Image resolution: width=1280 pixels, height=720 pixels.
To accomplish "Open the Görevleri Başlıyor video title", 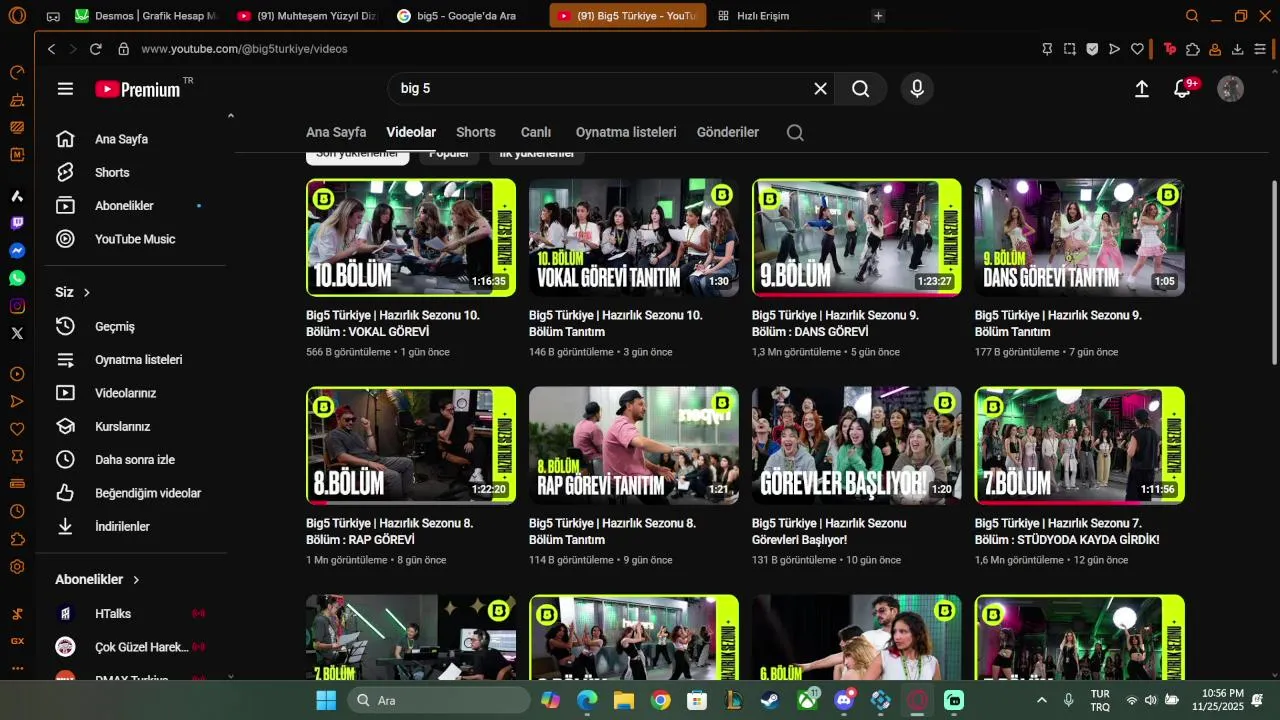I will coord(829,531).
